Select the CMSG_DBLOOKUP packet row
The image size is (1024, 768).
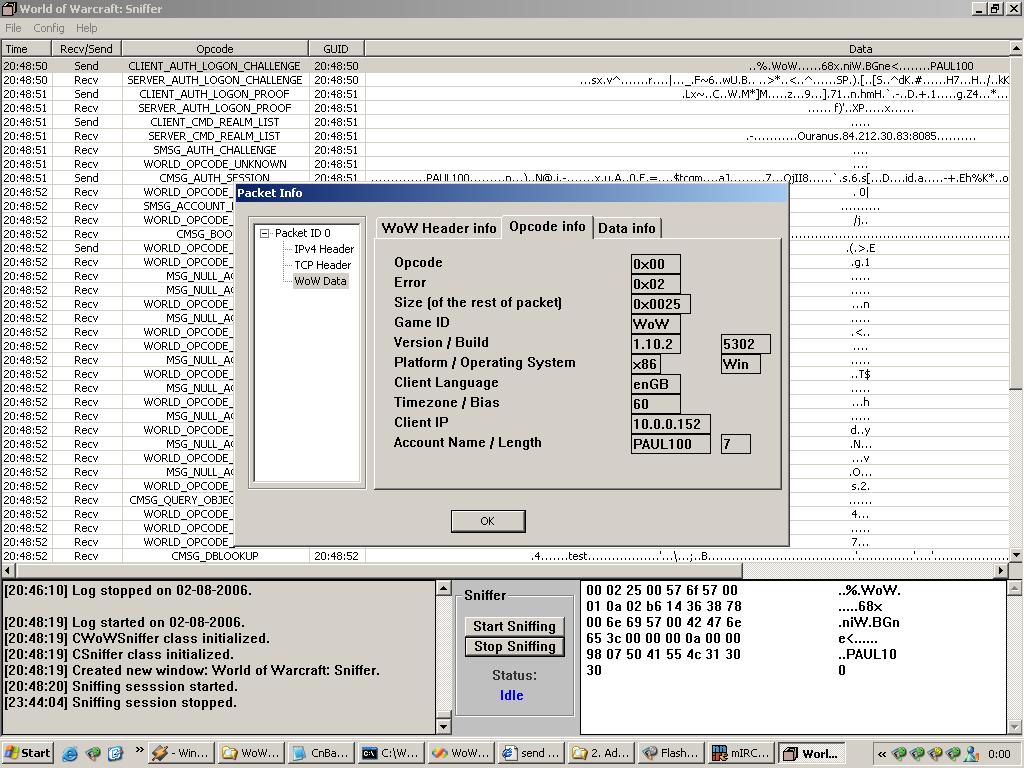[x=505, y=556]
